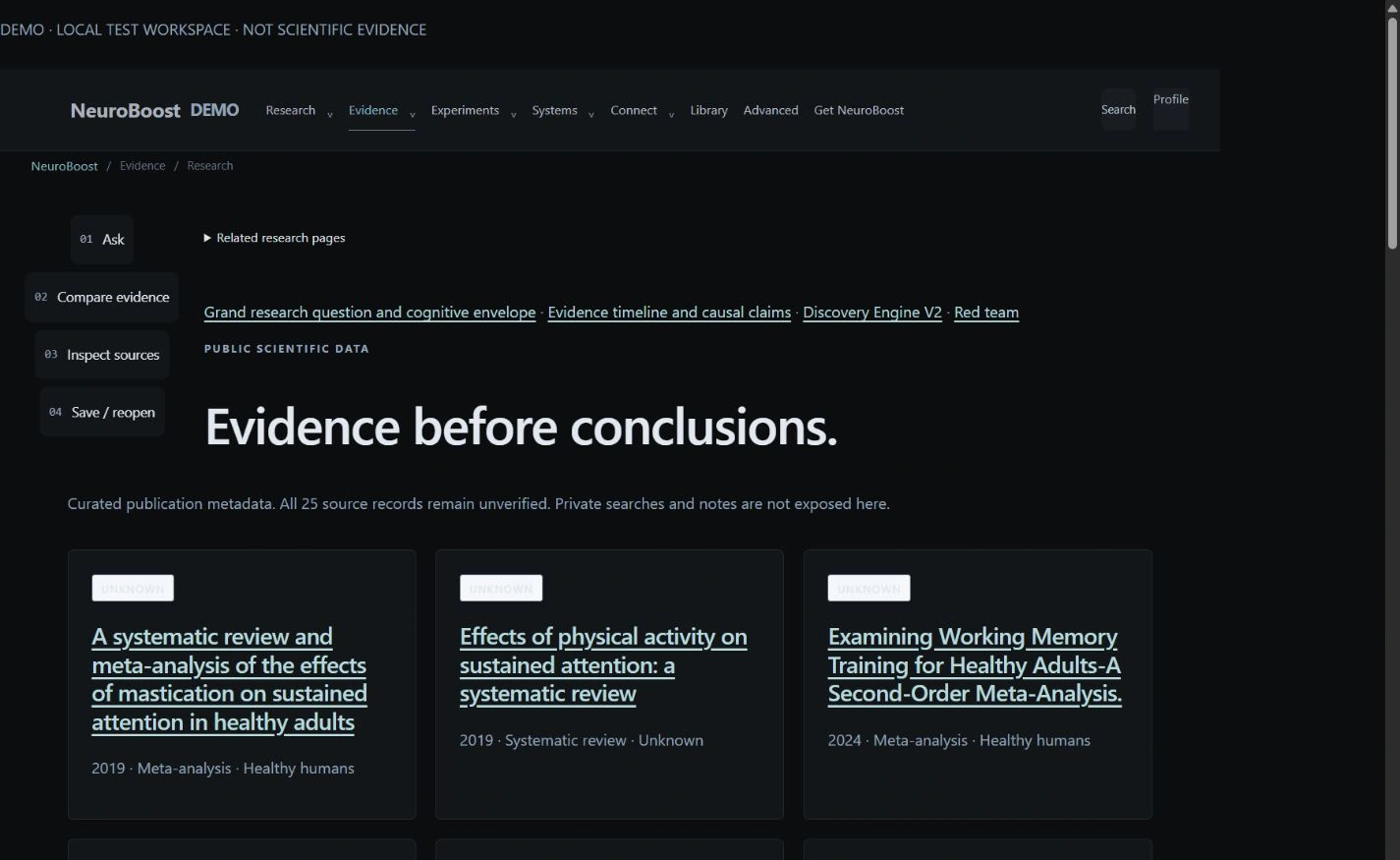
Task: Expand the Systems nav chevron
Action: (x=590, y=115)
